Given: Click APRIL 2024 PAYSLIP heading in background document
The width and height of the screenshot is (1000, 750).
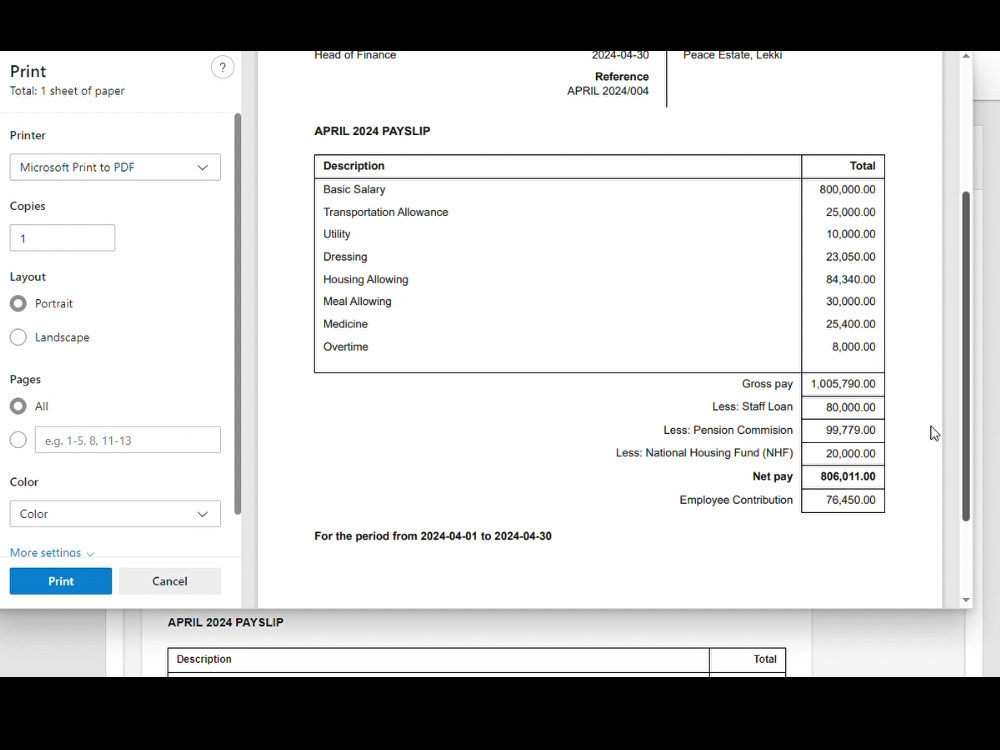Looking at the screenshot, I should tap(225, 622).
